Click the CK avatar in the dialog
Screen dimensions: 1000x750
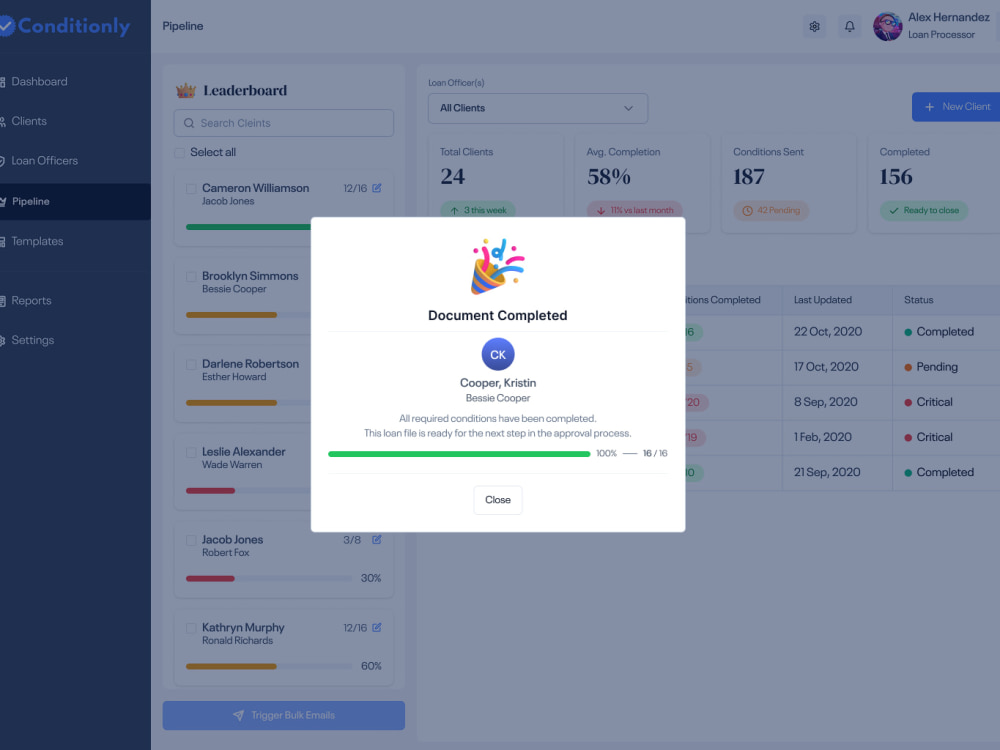click(497, 355)
